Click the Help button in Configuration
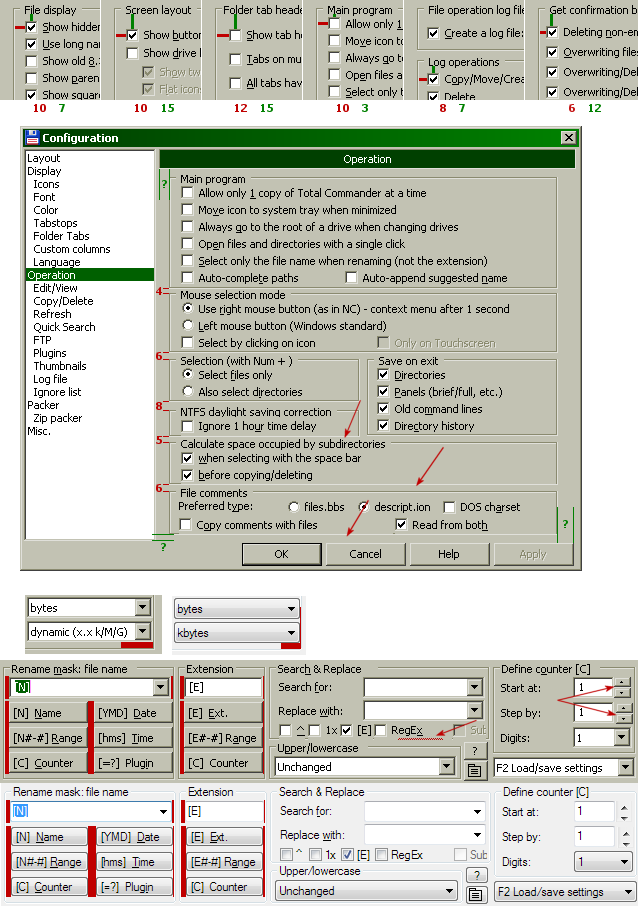Viewport: 638px width, 906px height. point(448,554)
